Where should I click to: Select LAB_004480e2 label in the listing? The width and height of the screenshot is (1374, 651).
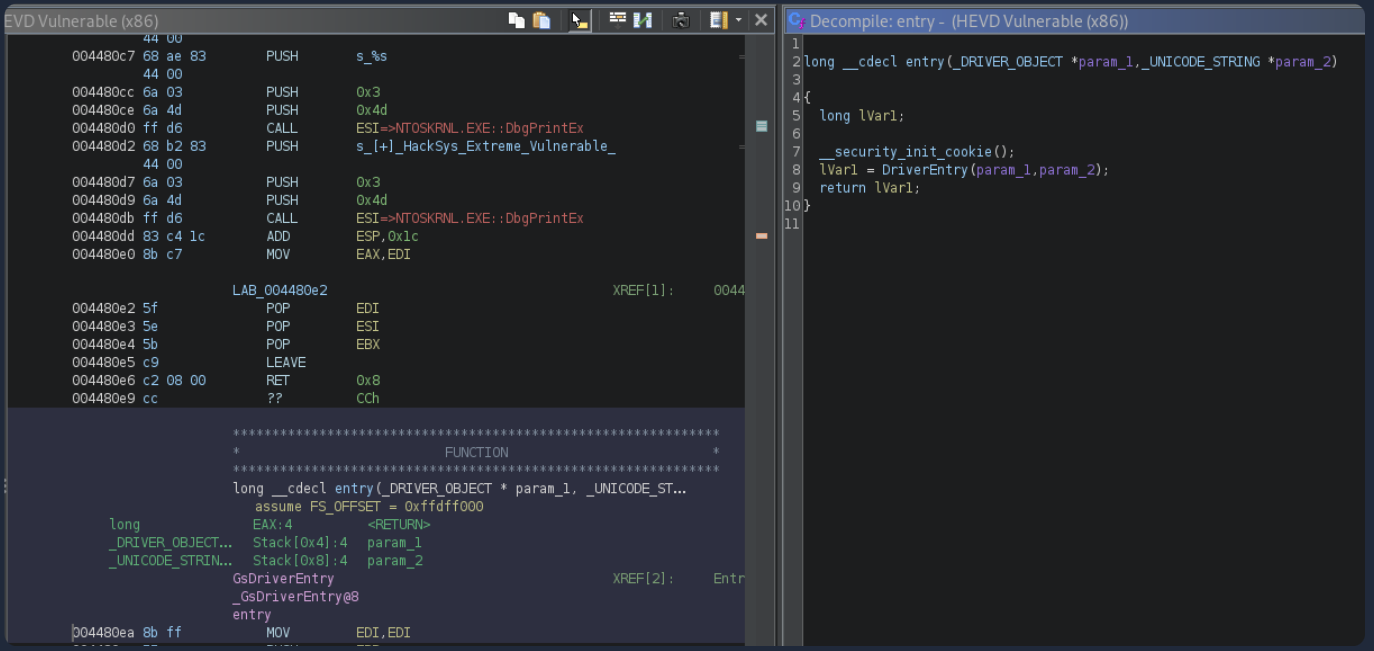pyautogui.click(x=280, y=290)
